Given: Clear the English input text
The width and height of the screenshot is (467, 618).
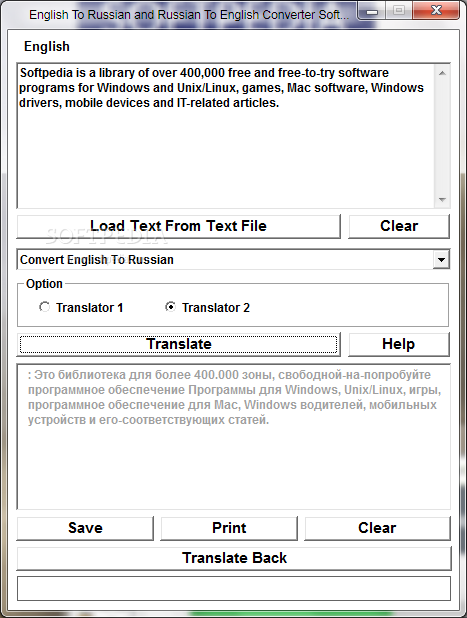Looking at the screenshot, I should coord(399,226).
